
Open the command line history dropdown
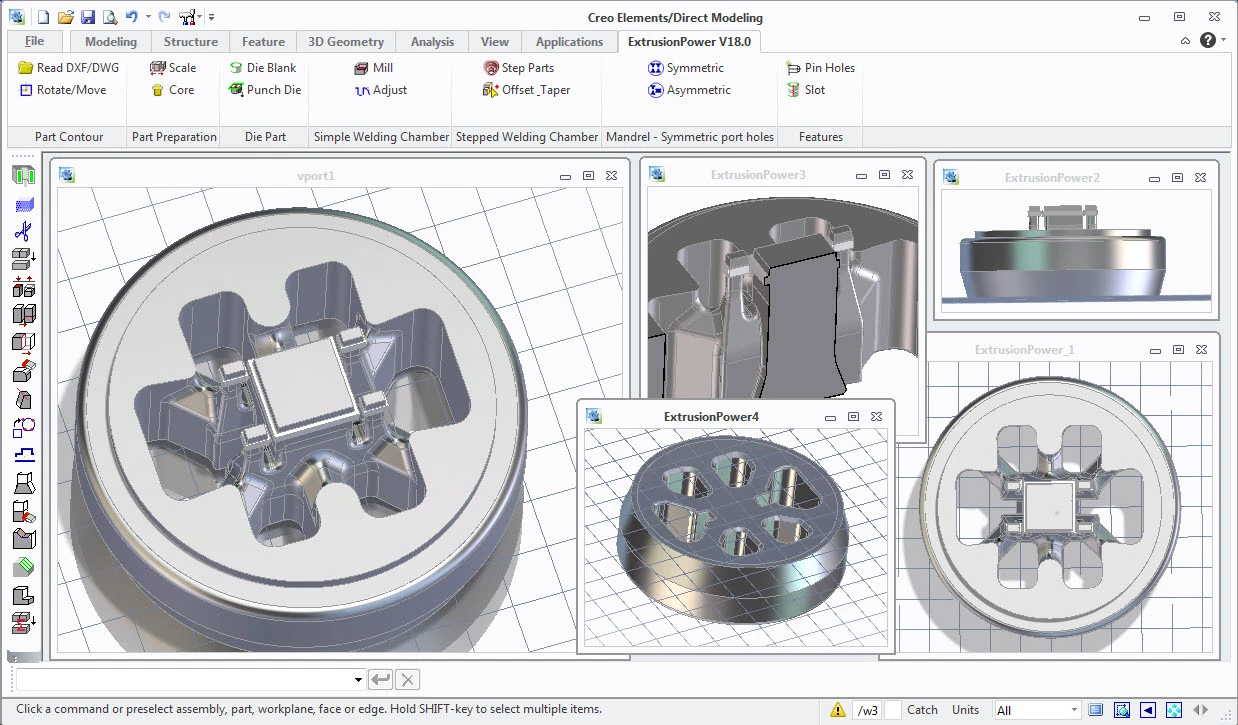pyautogui.click(x=358, y=680)
